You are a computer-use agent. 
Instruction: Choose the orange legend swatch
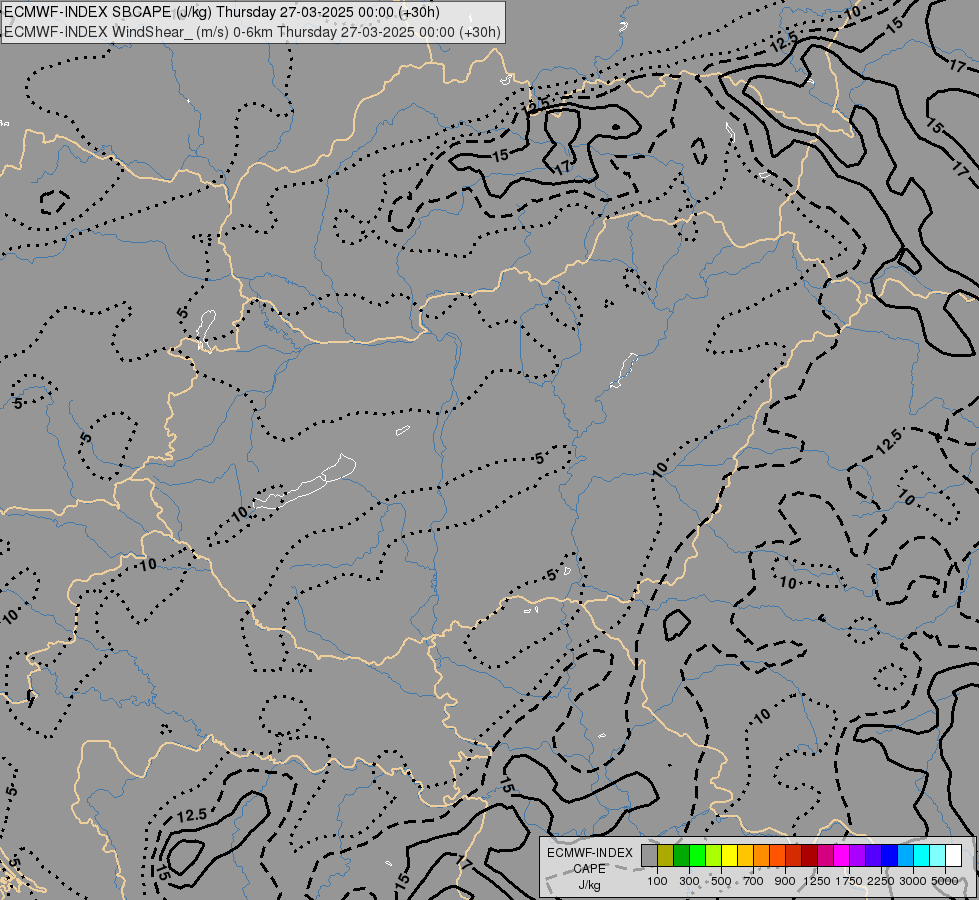tap(761, 856)
